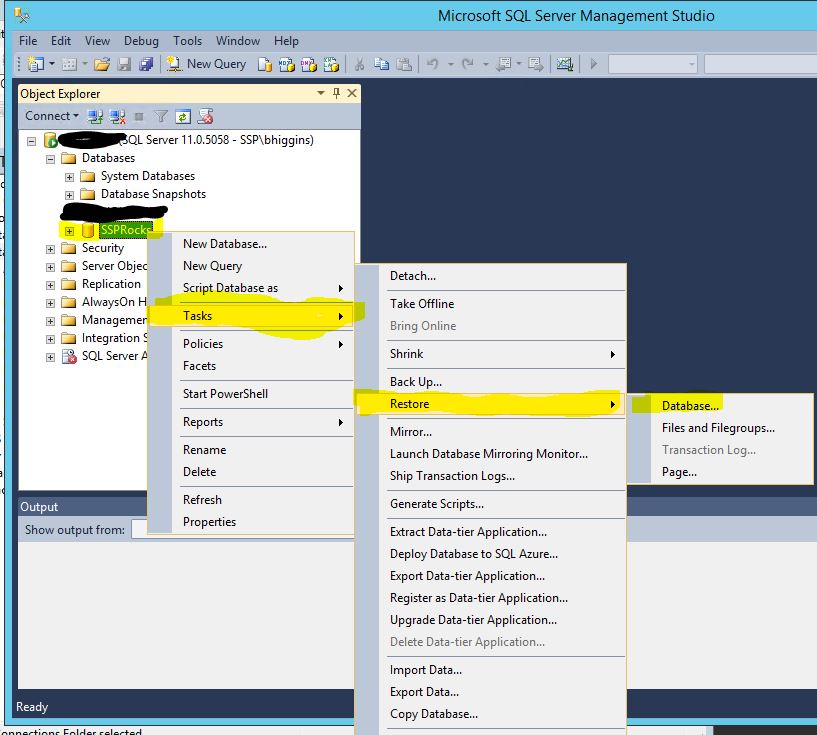
Task: Select Tasks in the context menu
Action: pos(251,316)
